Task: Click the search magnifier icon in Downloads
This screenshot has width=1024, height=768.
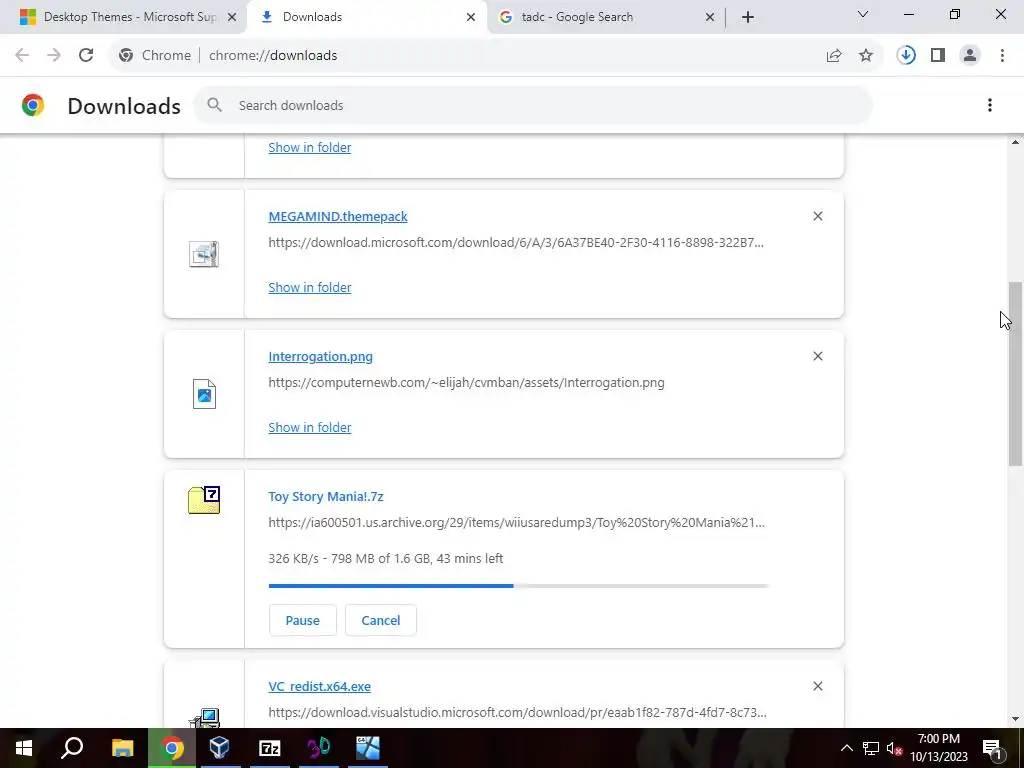Action: coord(214,105)
